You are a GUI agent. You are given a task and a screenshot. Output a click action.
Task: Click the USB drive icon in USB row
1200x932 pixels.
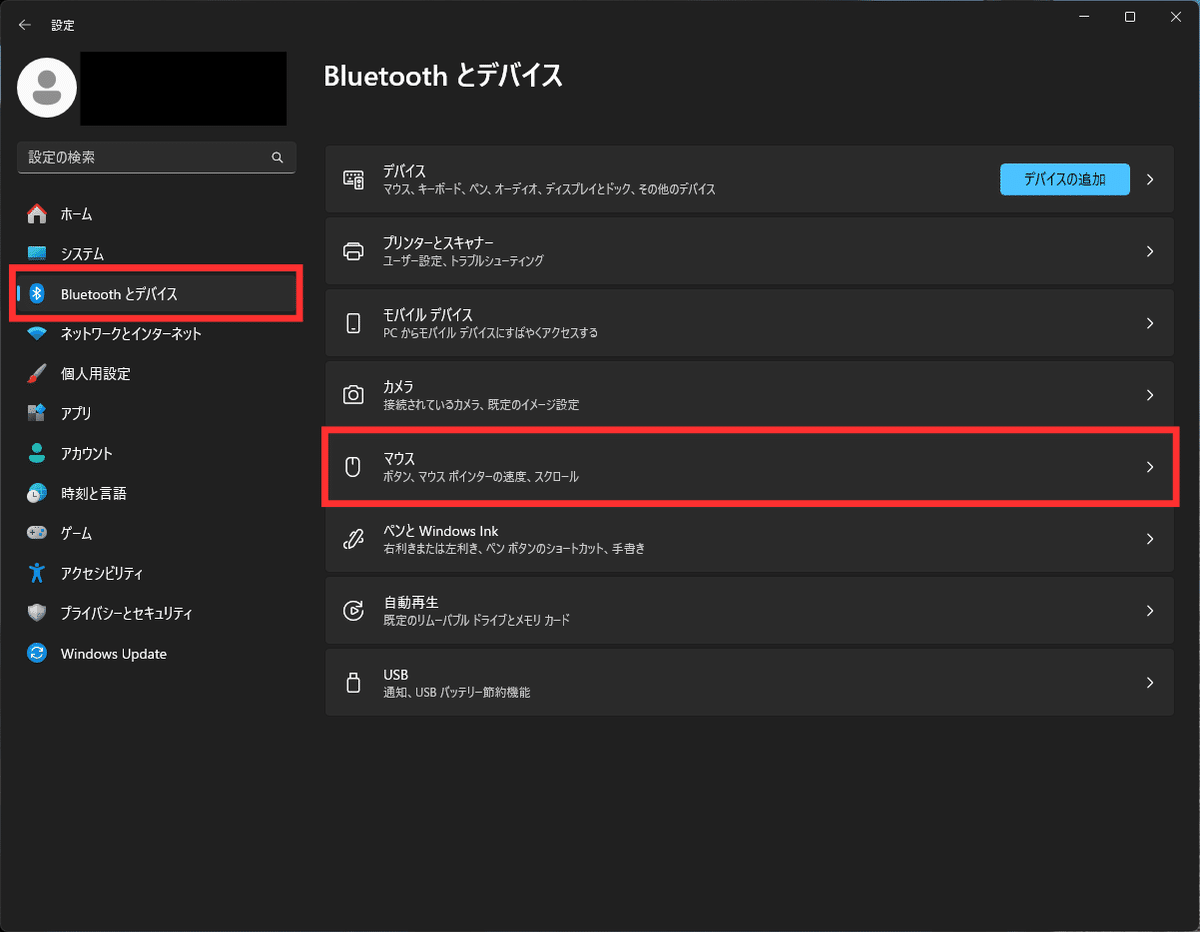tap(353, 683)
